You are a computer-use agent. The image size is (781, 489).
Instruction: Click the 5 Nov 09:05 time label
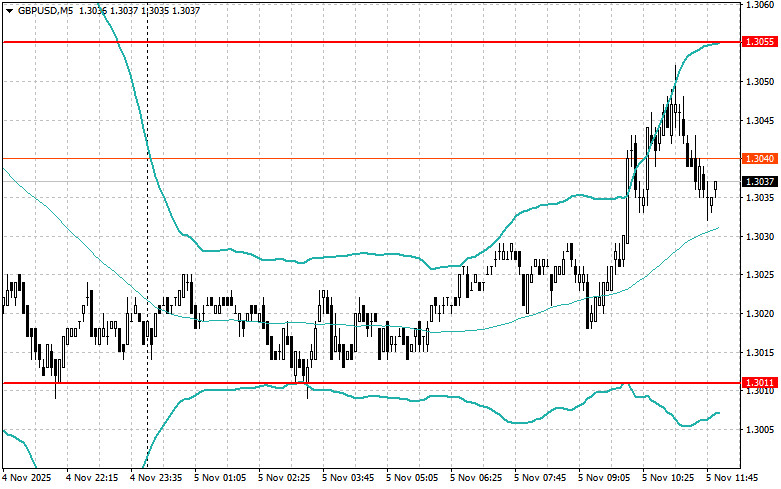pyautogui.click(x=604, y=478)
